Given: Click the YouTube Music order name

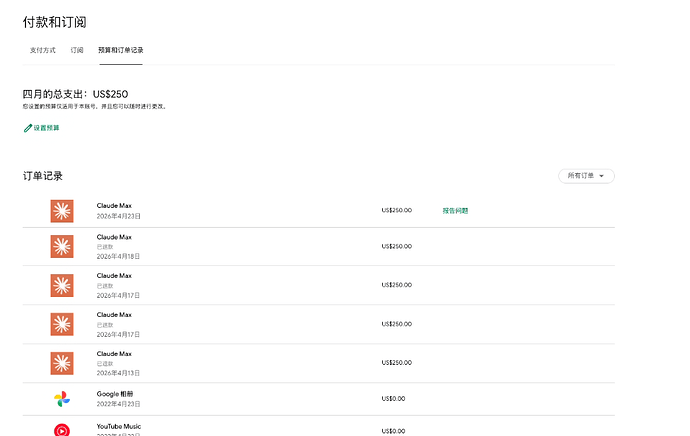Looking at the screenshot, I should pyautogui.click(x=119, y=426).
